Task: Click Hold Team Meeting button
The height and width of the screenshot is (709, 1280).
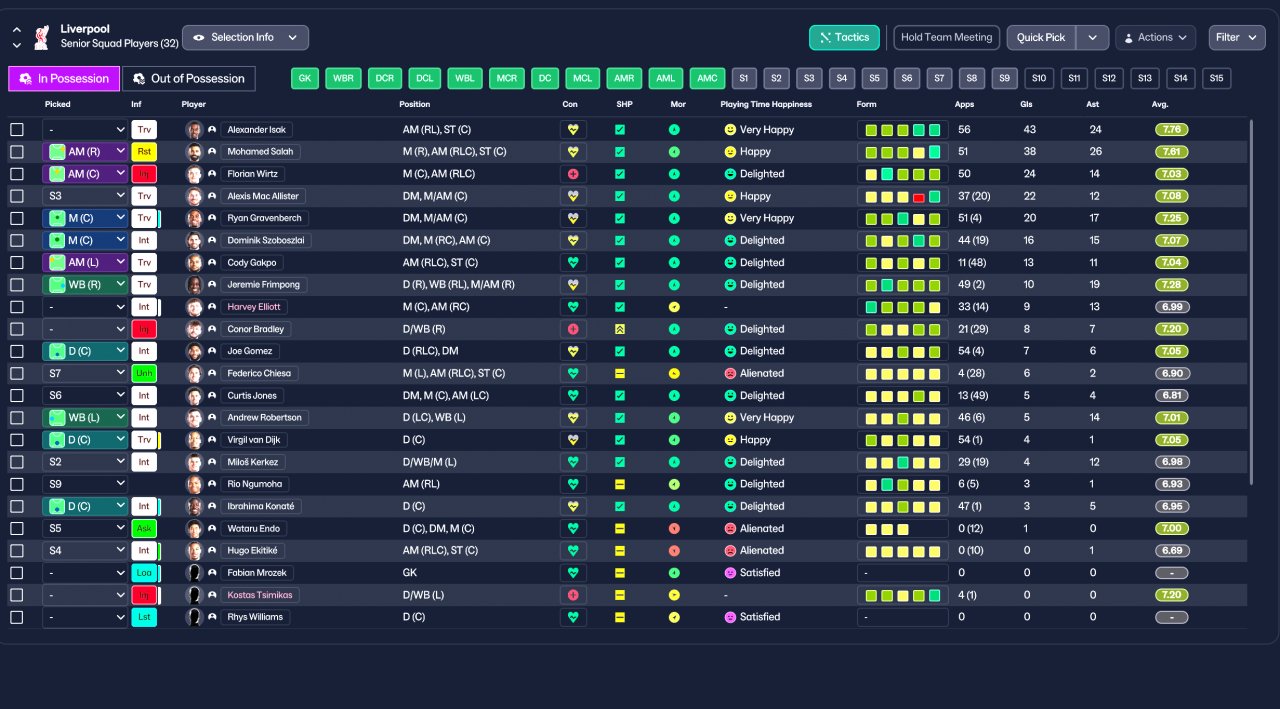Action: [x=946, y=38]
